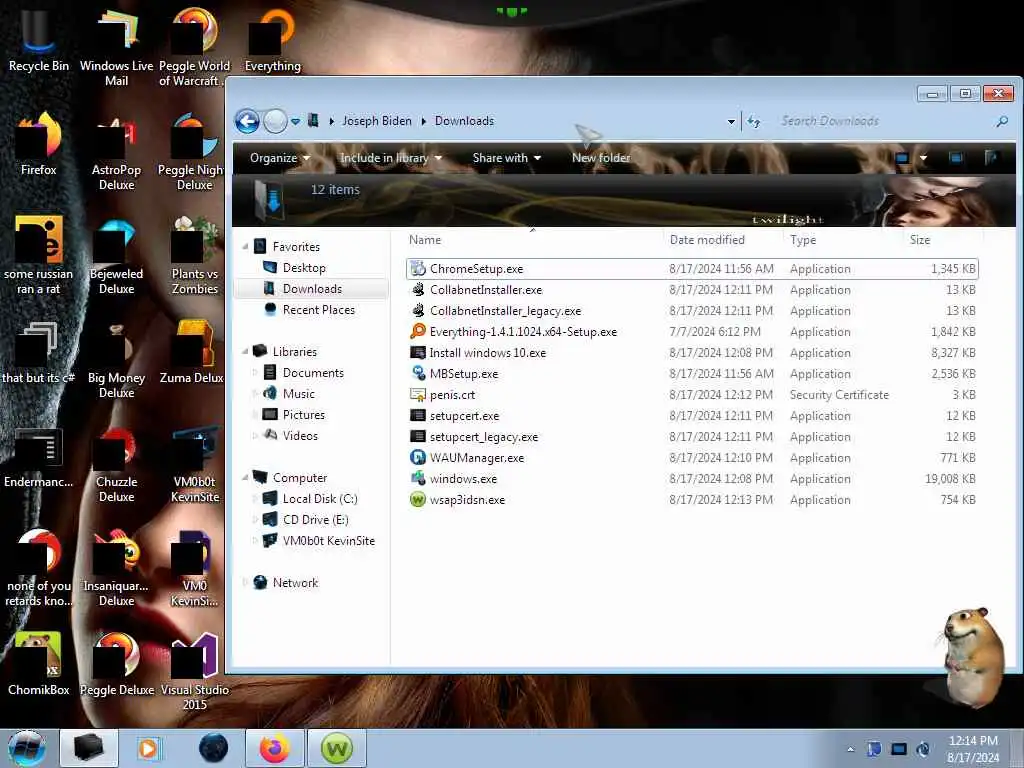Open the address bar history dropdown
The width and height of the screenshot is (1024, 768).
731,121
